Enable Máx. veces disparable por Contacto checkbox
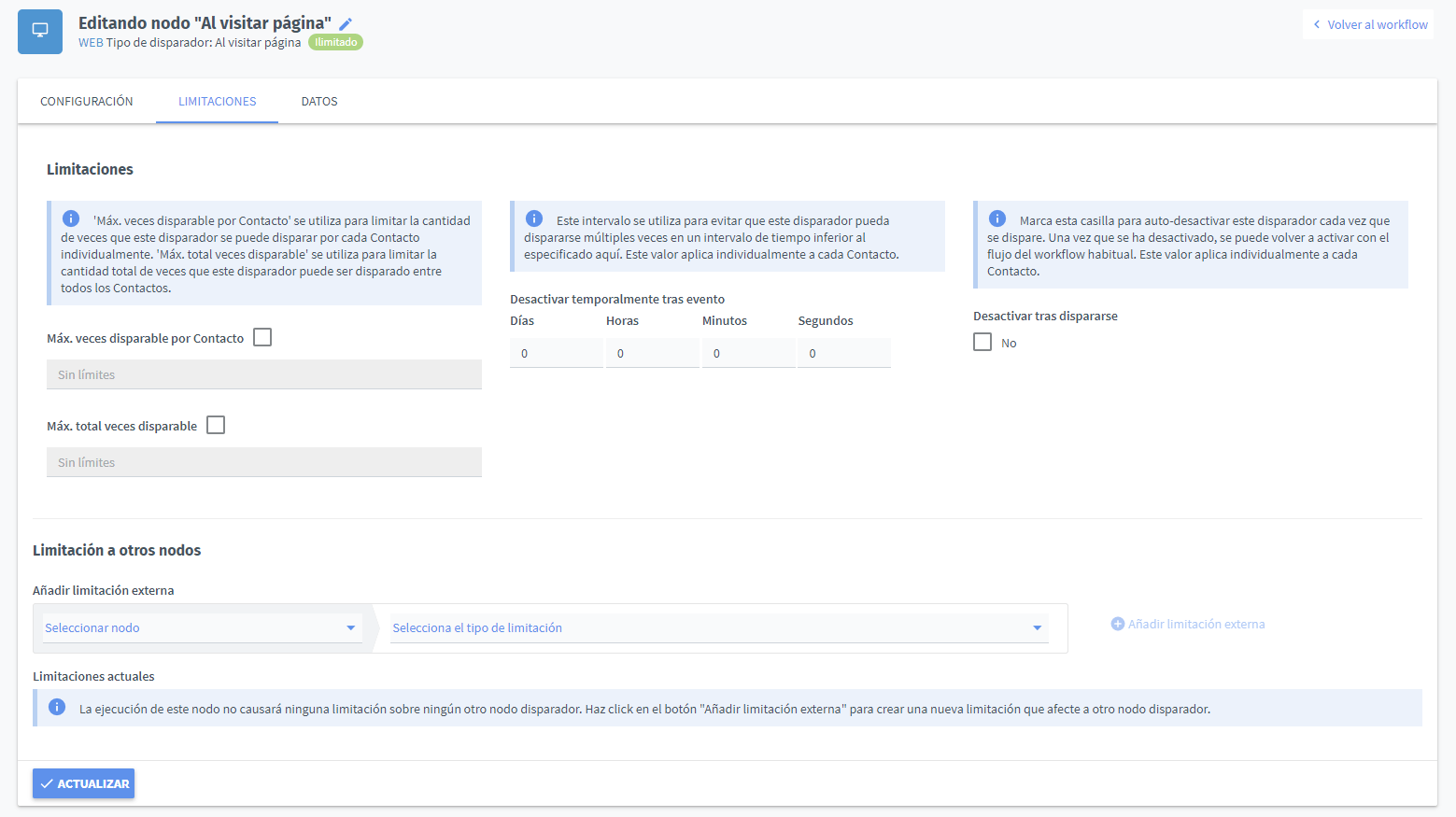This screenshot has width=1456, height=817. pyautogui.click(x=262, y=337)
